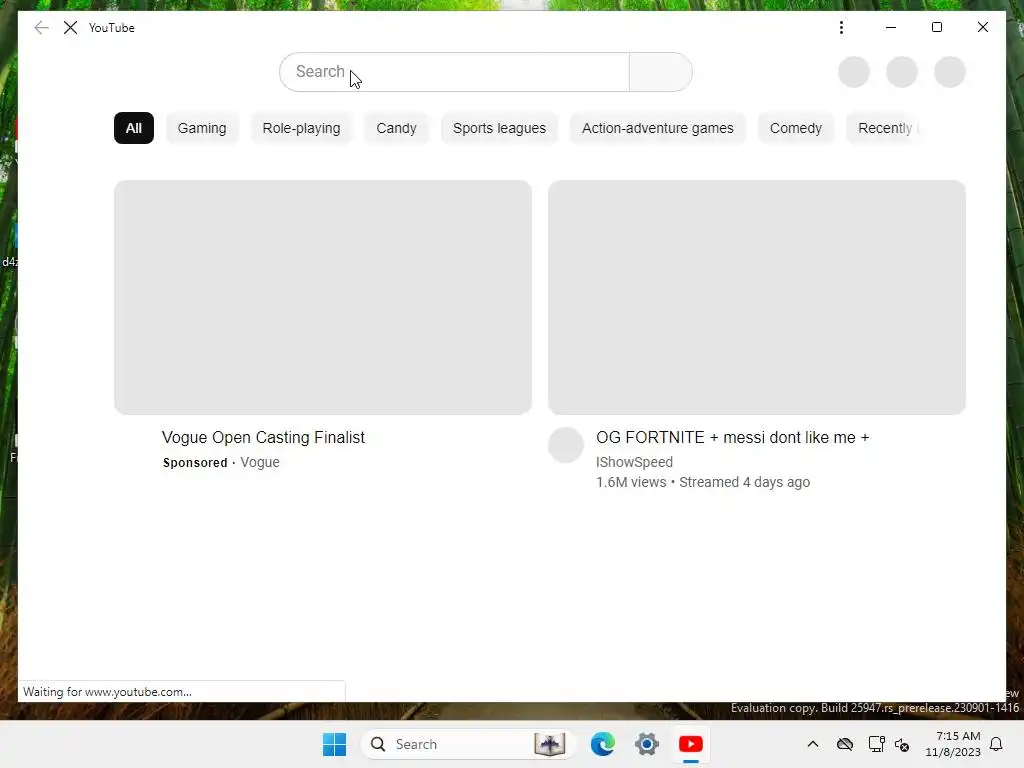1024x768 pixels.
Task: Click the Vogue Open Casting Finalist title
Action: coord(263,438)
